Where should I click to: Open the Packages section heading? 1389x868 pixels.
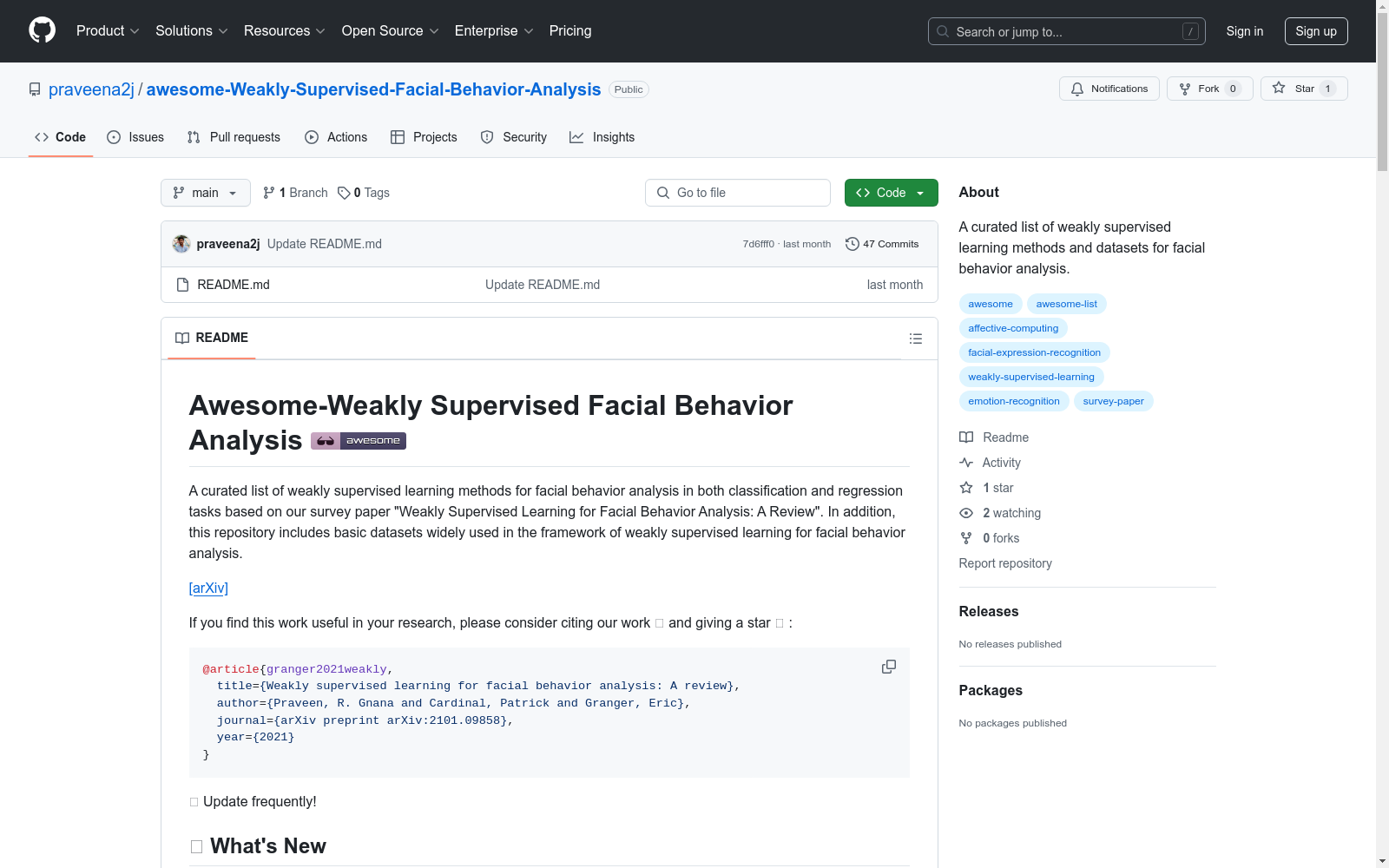pos(991,690)
